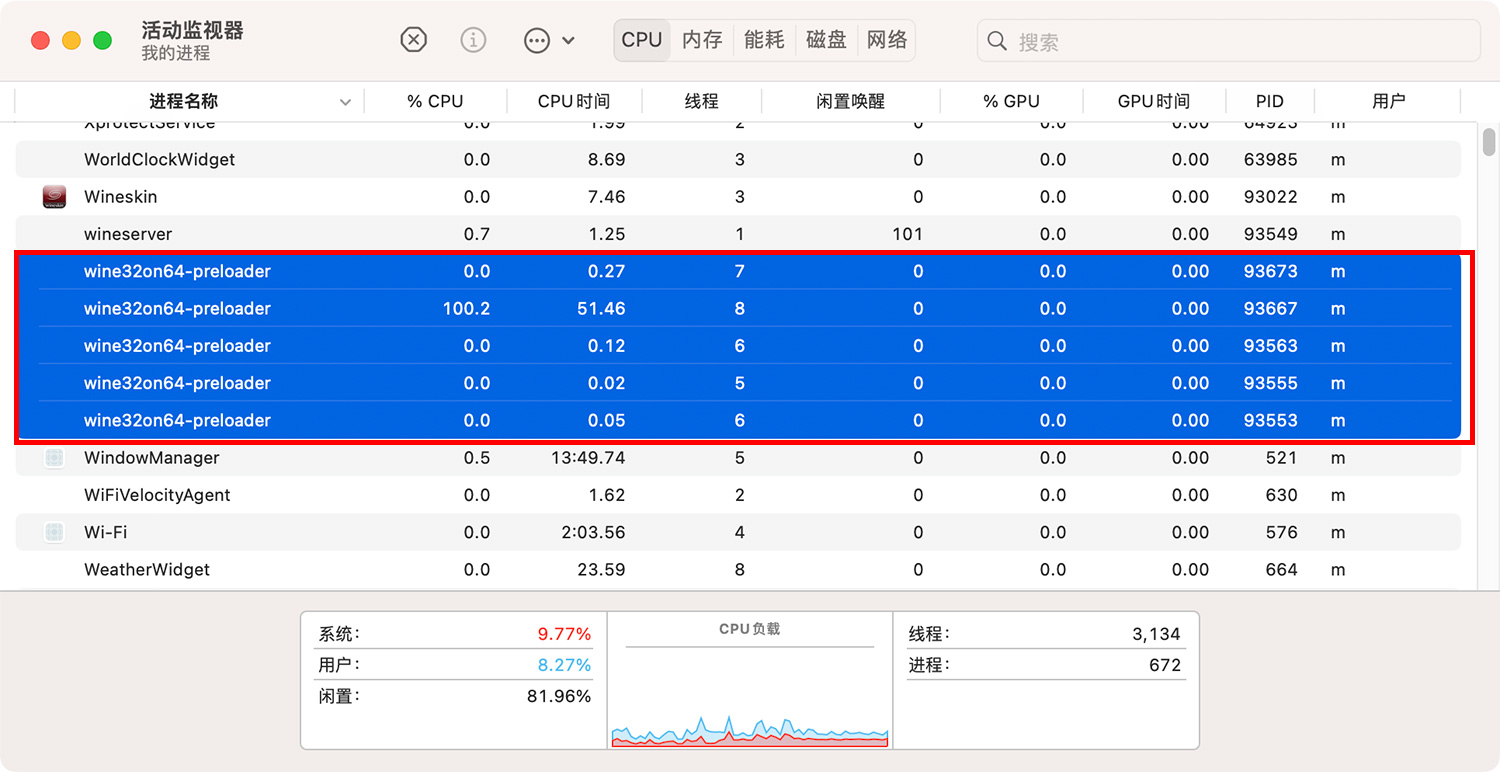This screenshot has width=1500, height=772.
Task: Select the WindowManager process icon
Action: pos(55,458)
